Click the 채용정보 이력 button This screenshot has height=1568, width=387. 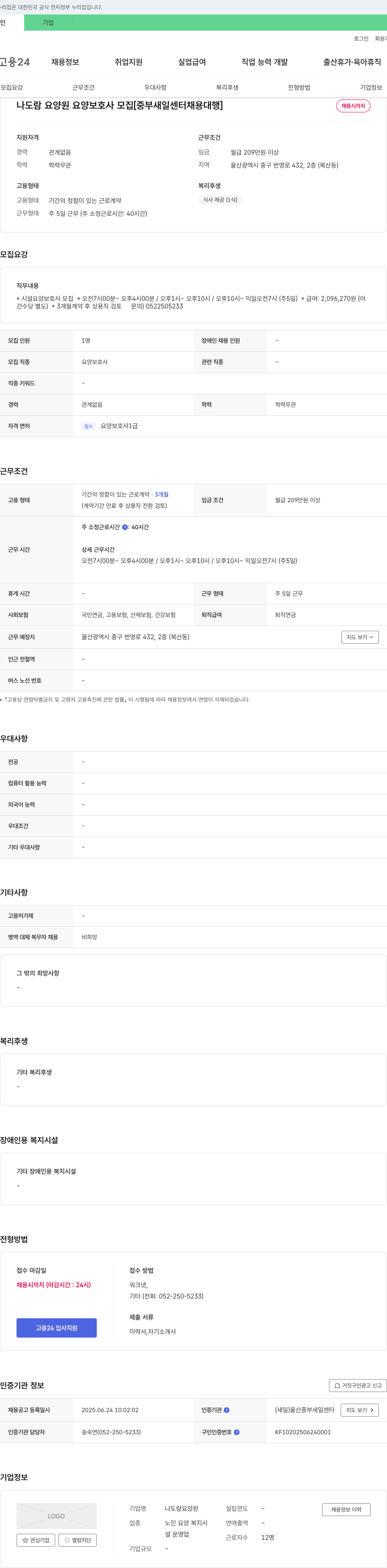tap(346, 1510)
